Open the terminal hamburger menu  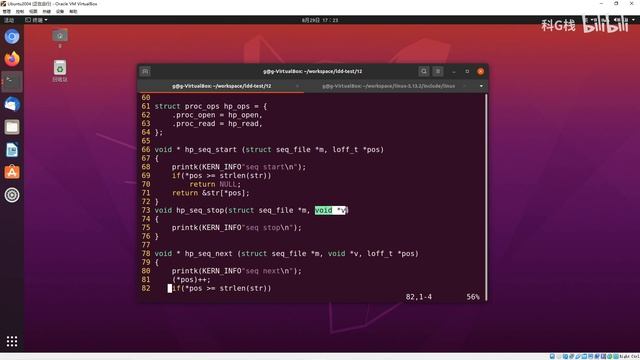click(x=438, y=71)
